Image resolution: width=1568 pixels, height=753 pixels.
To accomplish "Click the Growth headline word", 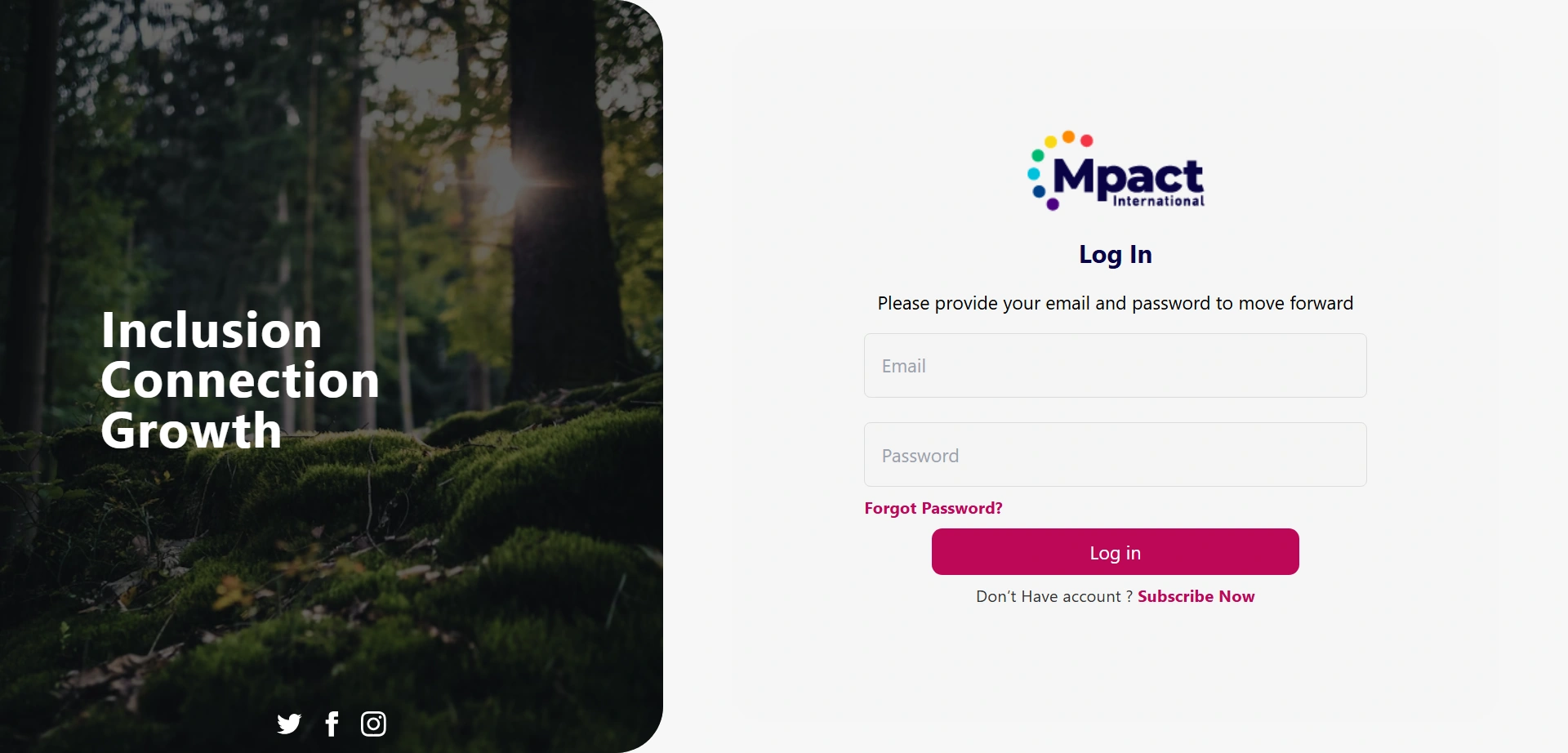I will [191, 430].
